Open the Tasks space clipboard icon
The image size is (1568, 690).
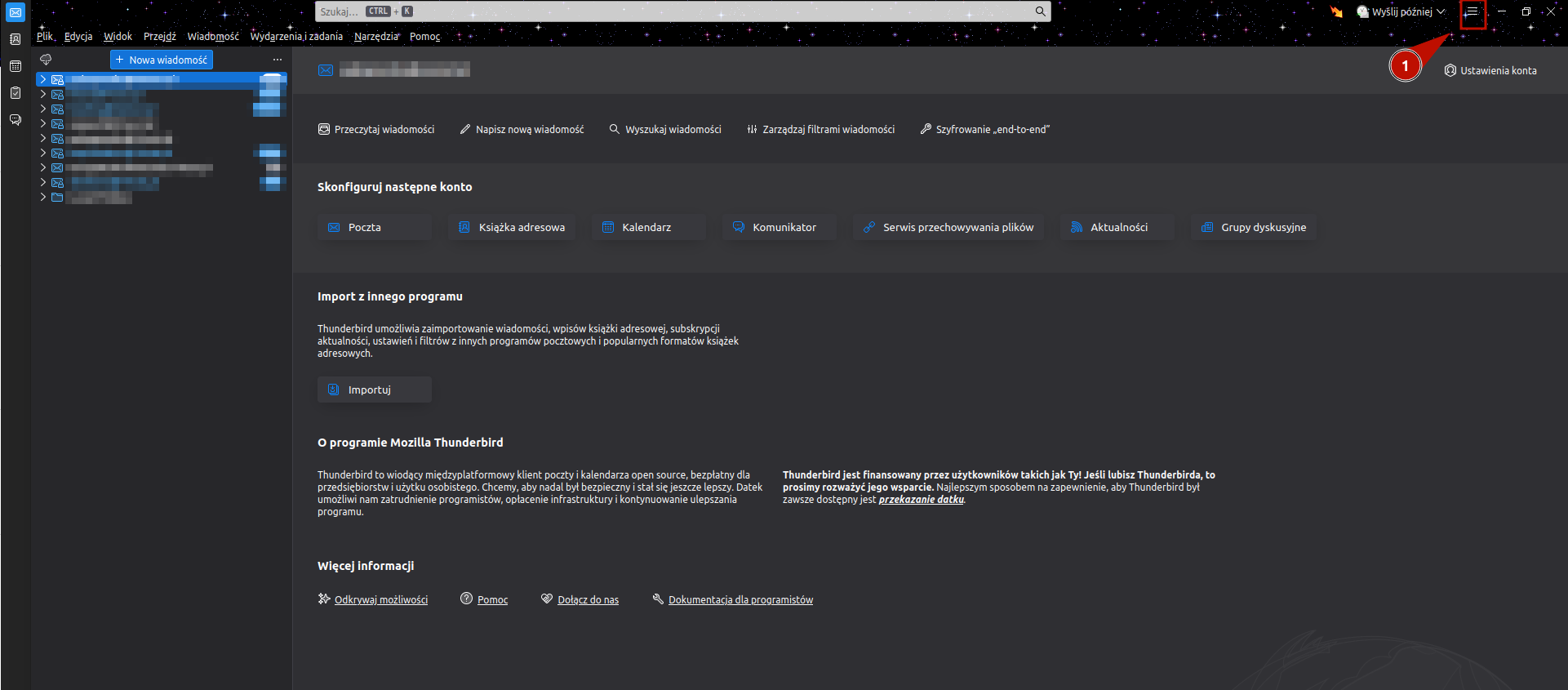pos(16,93)
